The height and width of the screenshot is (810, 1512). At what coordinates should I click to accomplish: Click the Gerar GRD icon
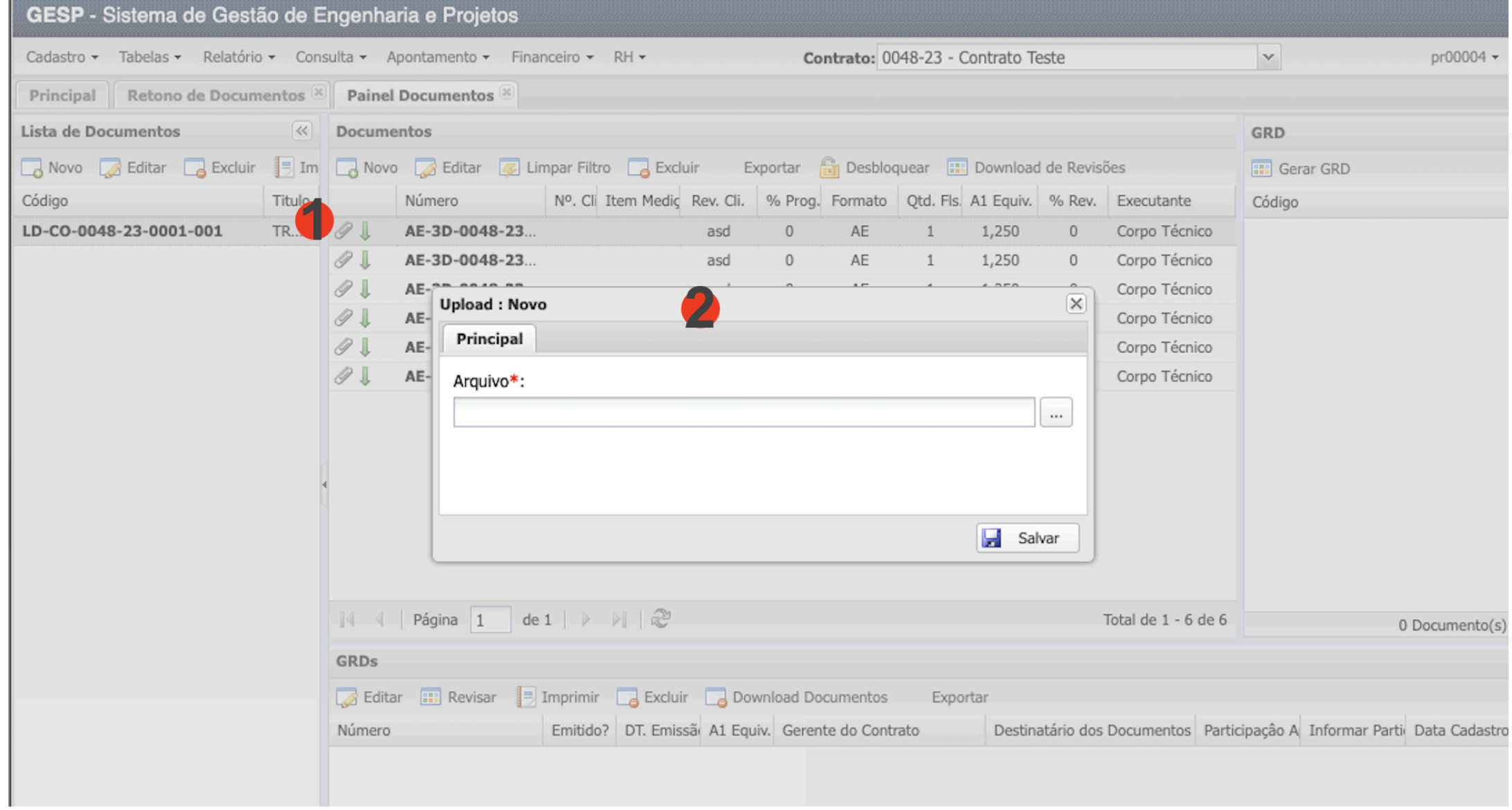pyautogui.click(x=1261, y=169)
